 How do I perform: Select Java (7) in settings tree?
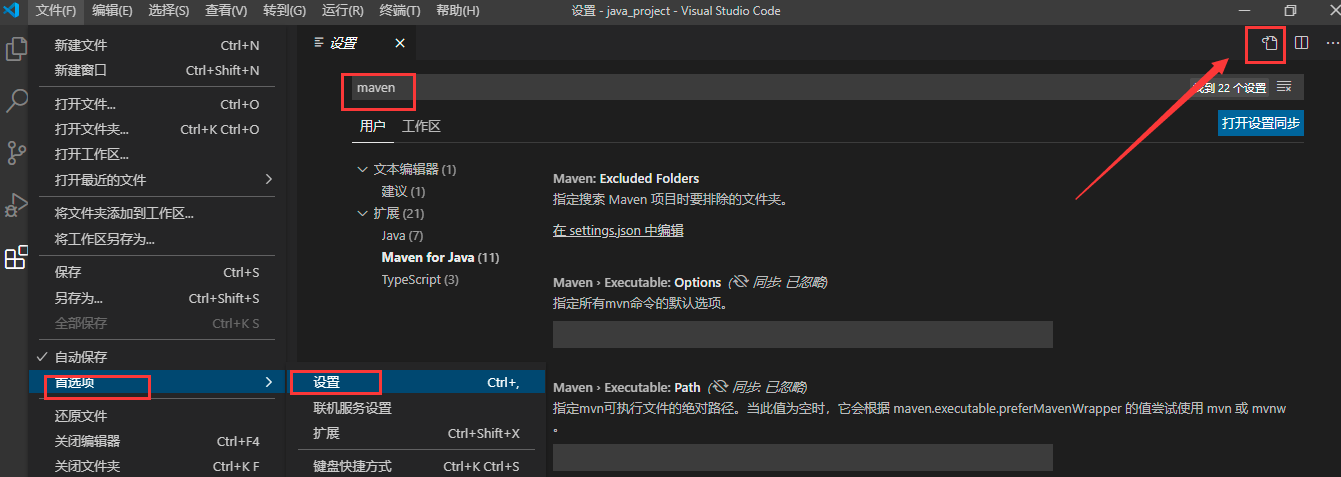point(402,235)
